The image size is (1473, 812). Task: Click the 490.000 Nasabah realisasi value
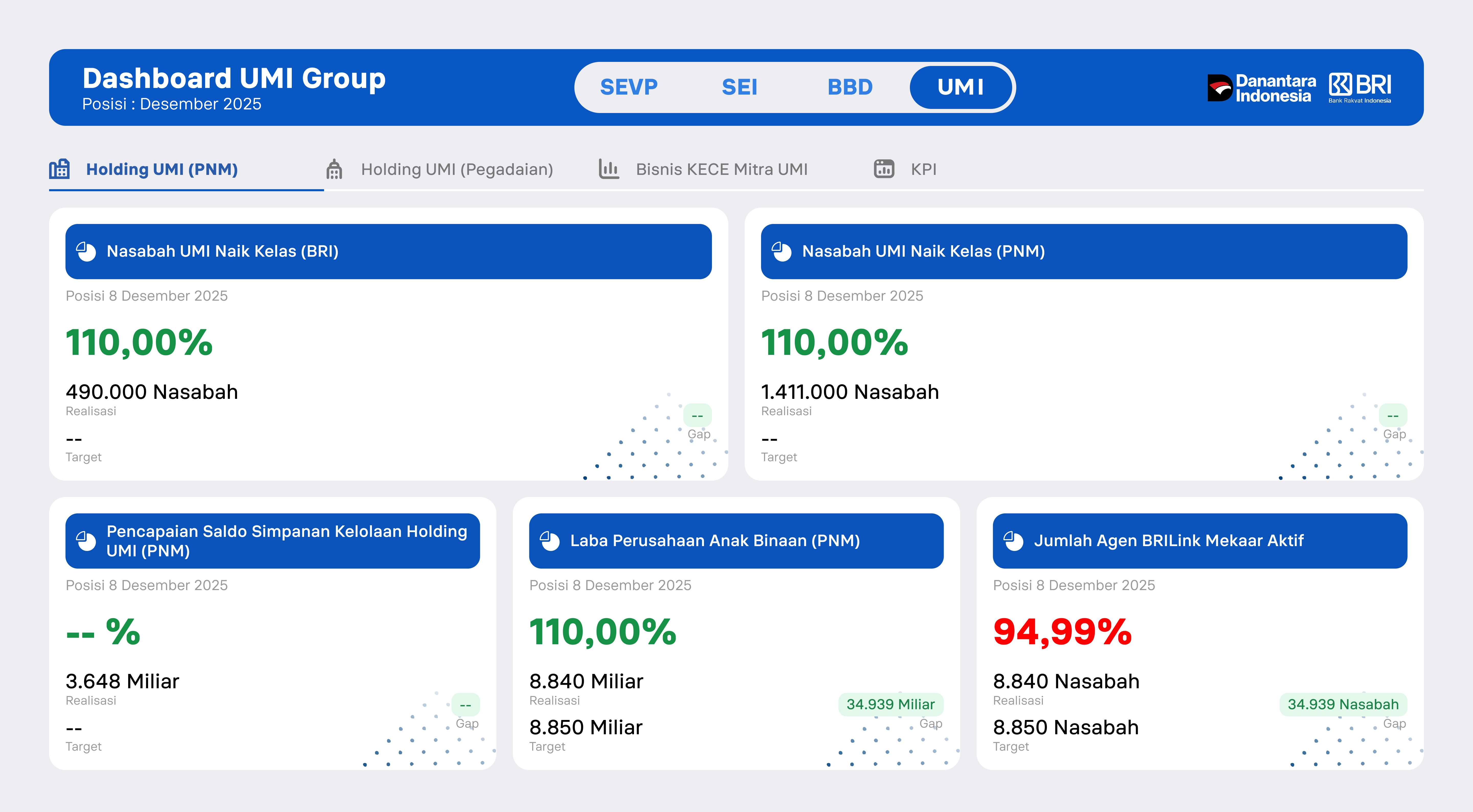(x=152, y=392)
